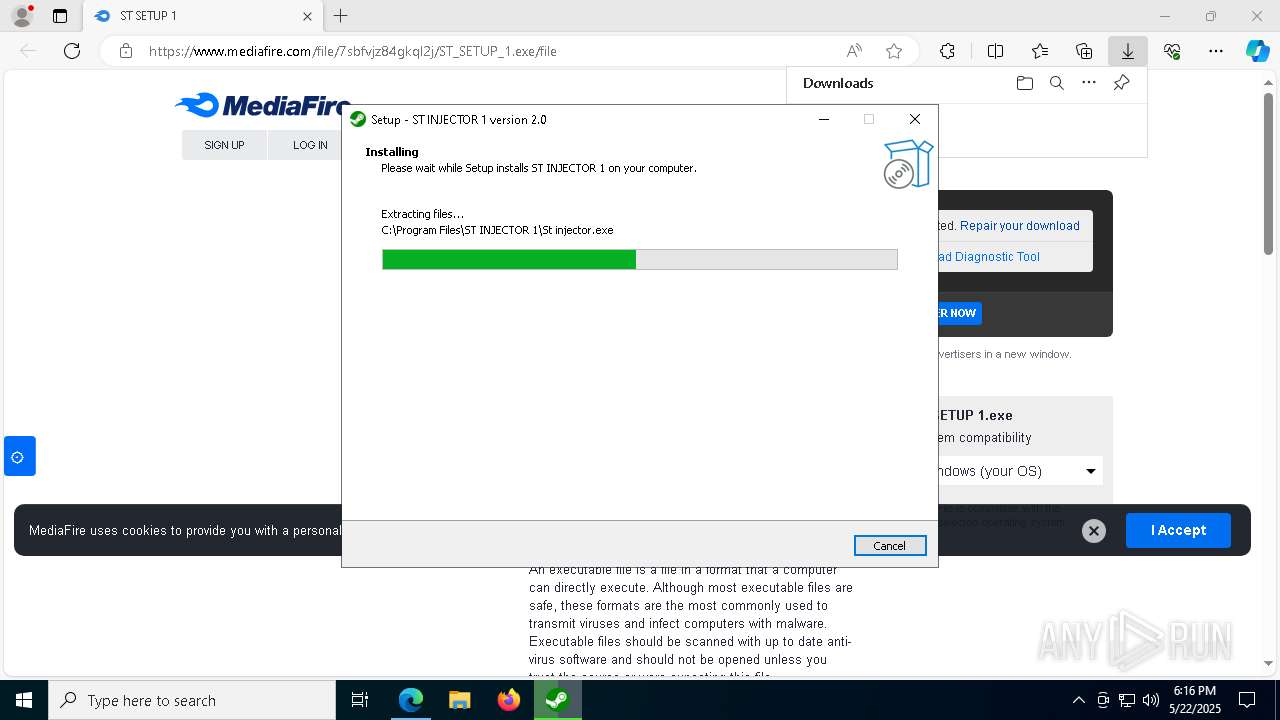
Task: Open File Explorer from taskbar
Action: tap(459, 700)
